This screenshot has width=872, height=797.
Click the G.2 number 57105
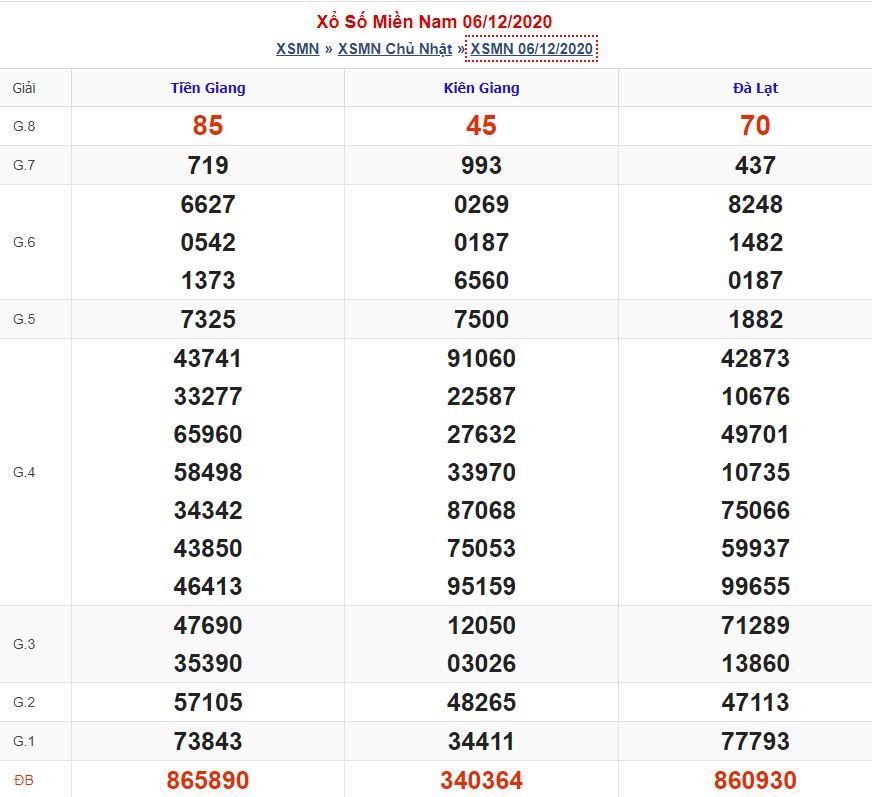click(x=208, y=702)
